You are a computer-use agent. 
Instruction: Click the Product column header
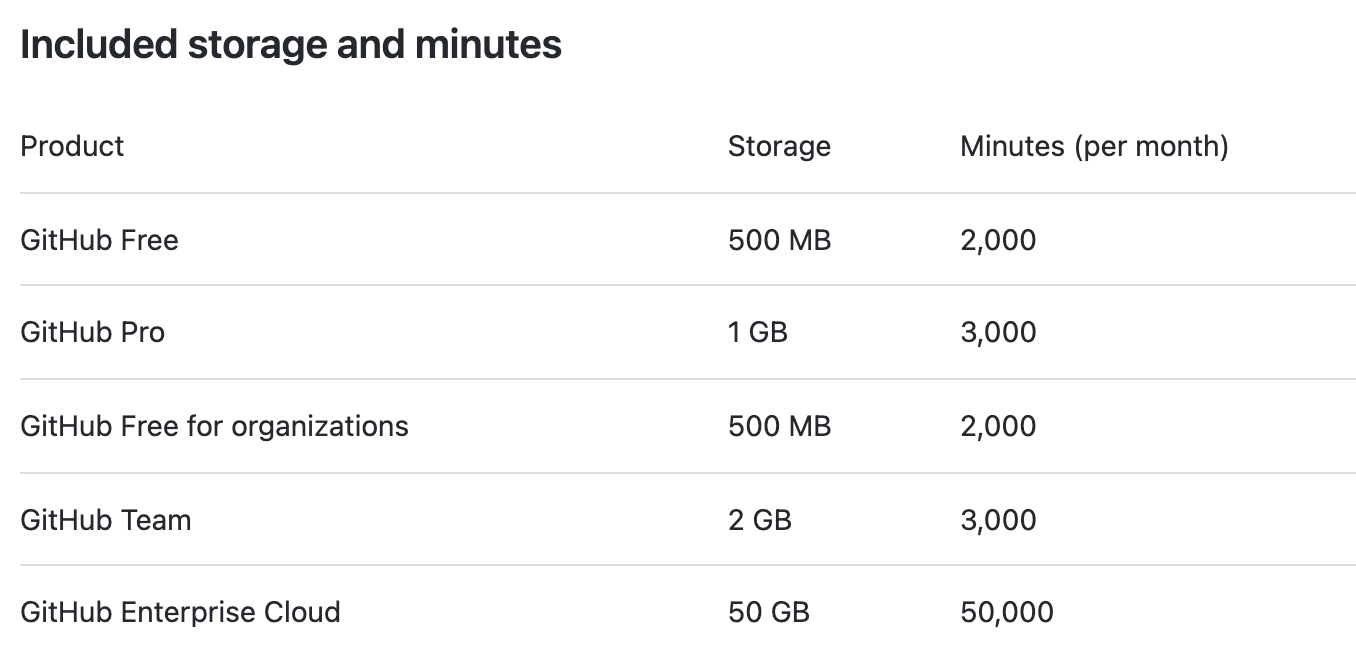(x=72, y=146)
